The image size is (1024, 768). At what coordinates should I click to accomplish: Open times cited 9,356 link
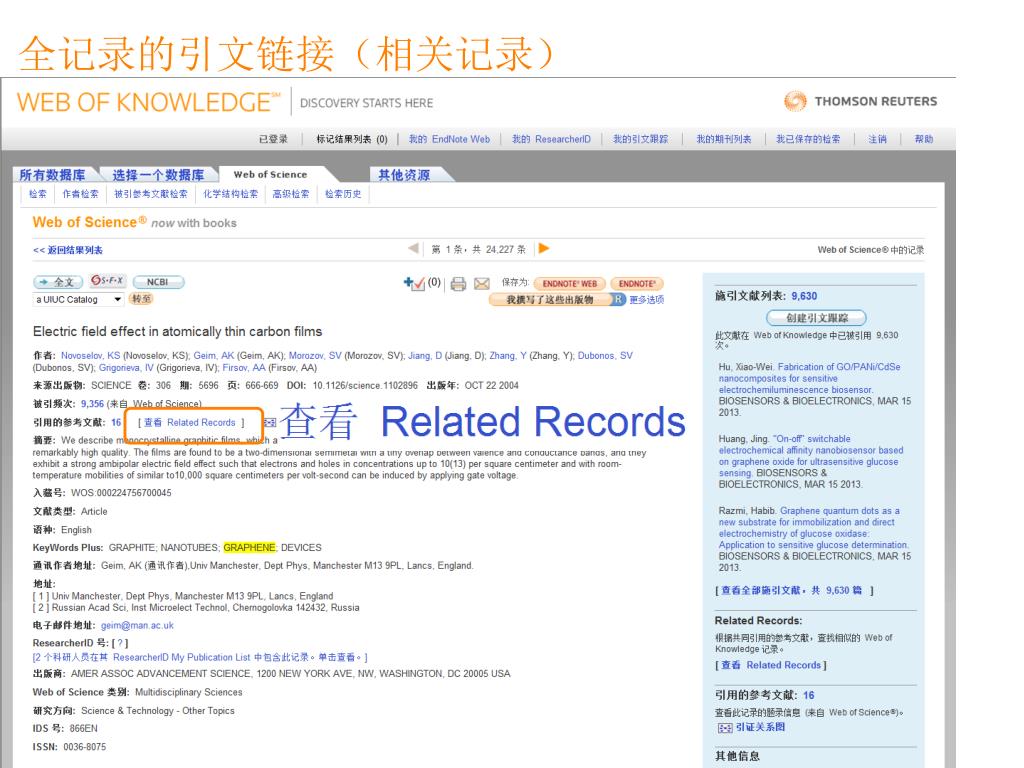click(x=92, y=404)
